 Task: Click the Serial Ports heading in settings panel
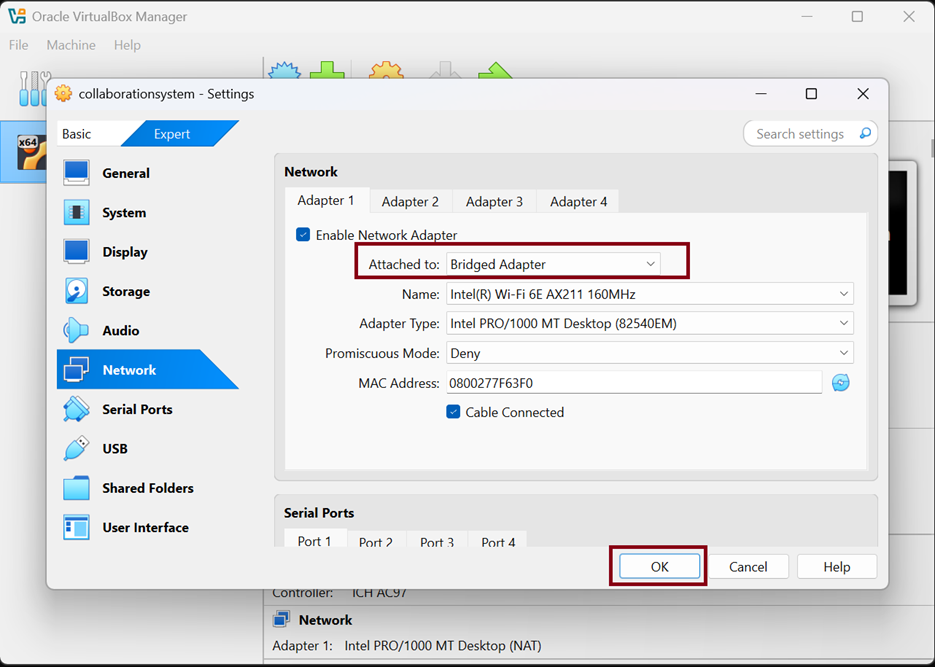click(x=319, y=513)
